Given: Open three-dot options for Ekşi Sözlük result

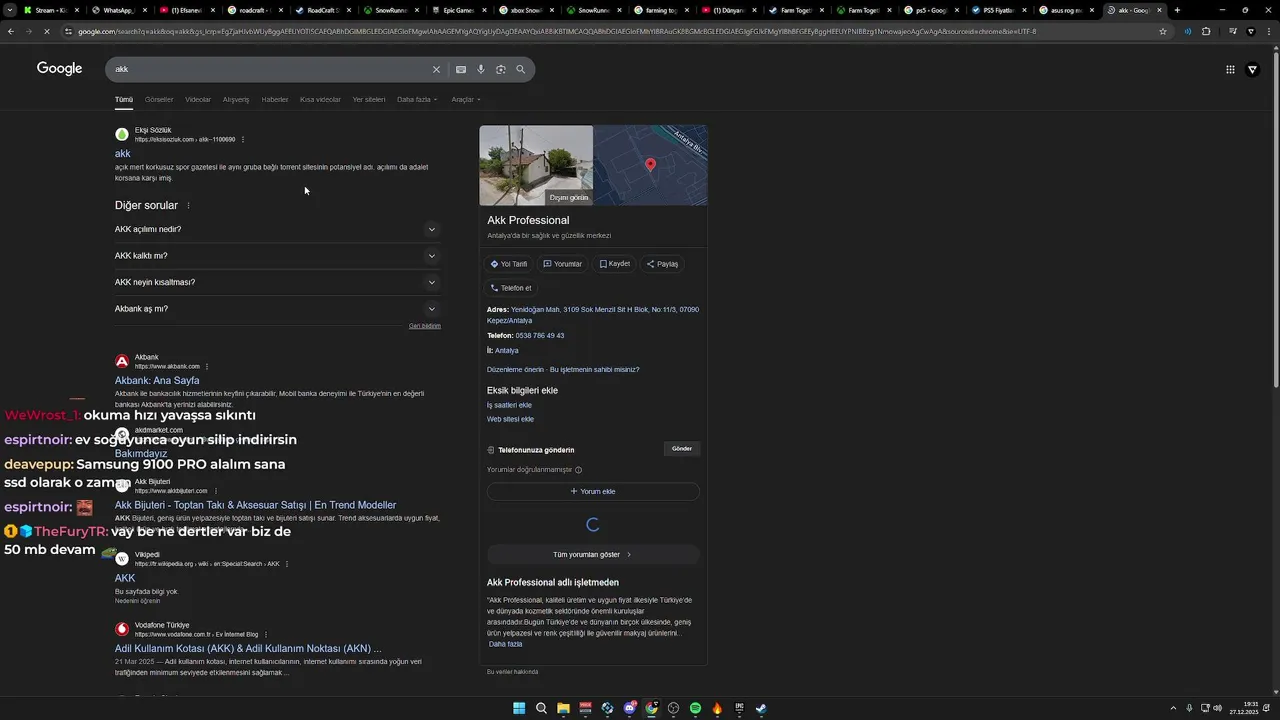Looking at the screenshot, I should (243, 139).
